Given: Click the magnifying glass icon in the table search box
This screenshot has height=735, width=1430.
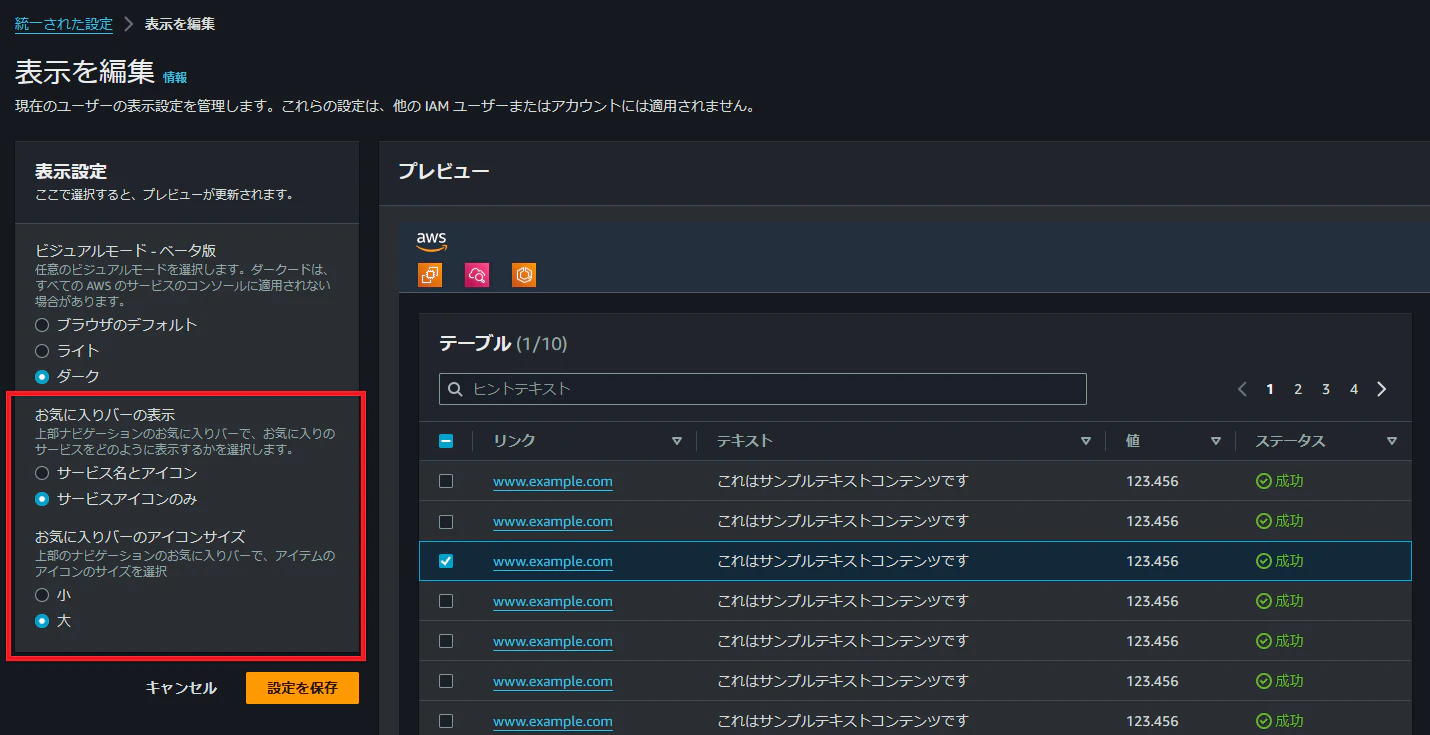Looking at the screenshot, I should pyautogui.click(x=456, y=388).
